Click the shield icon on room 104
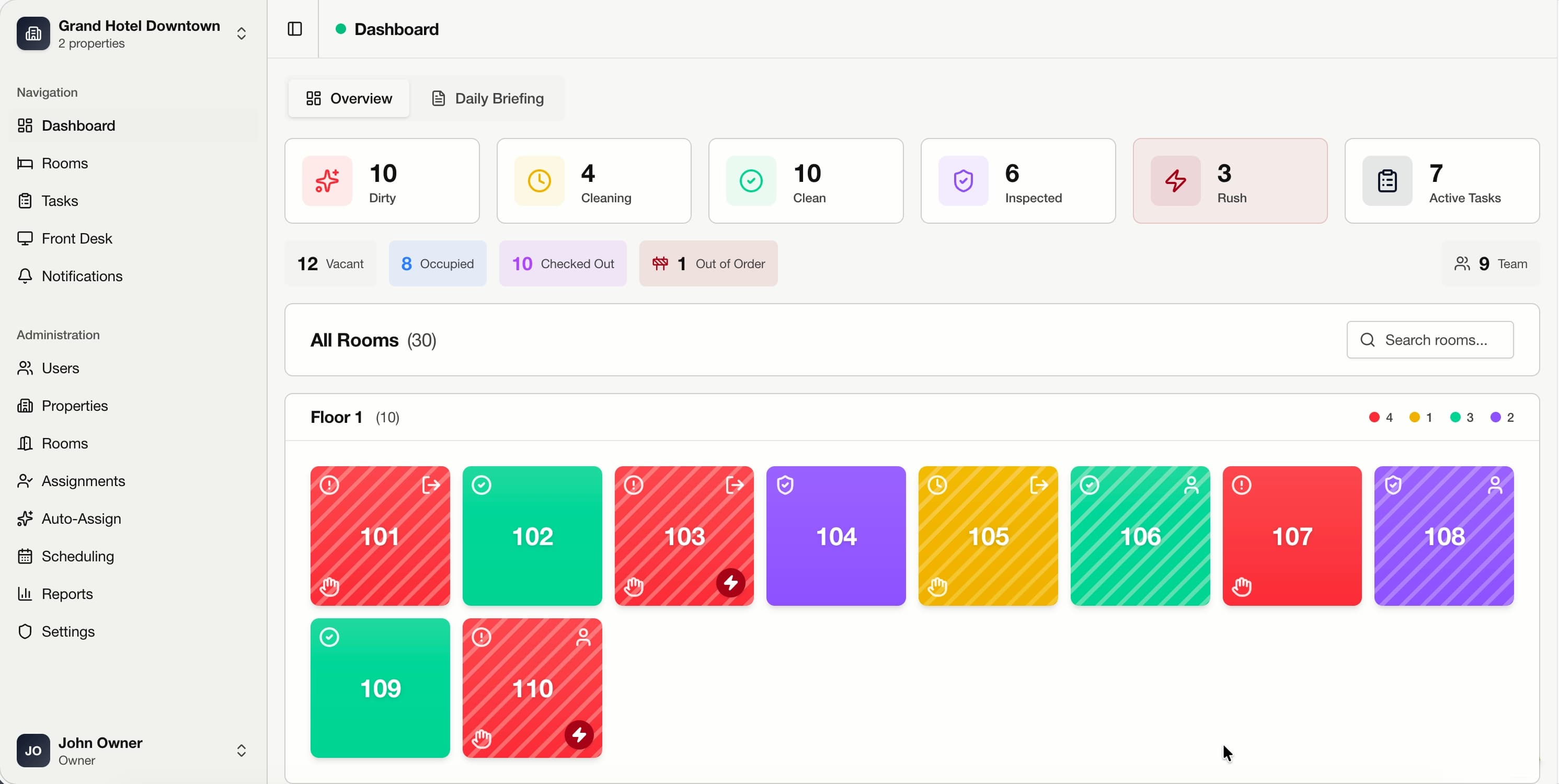 click(785, 485)
